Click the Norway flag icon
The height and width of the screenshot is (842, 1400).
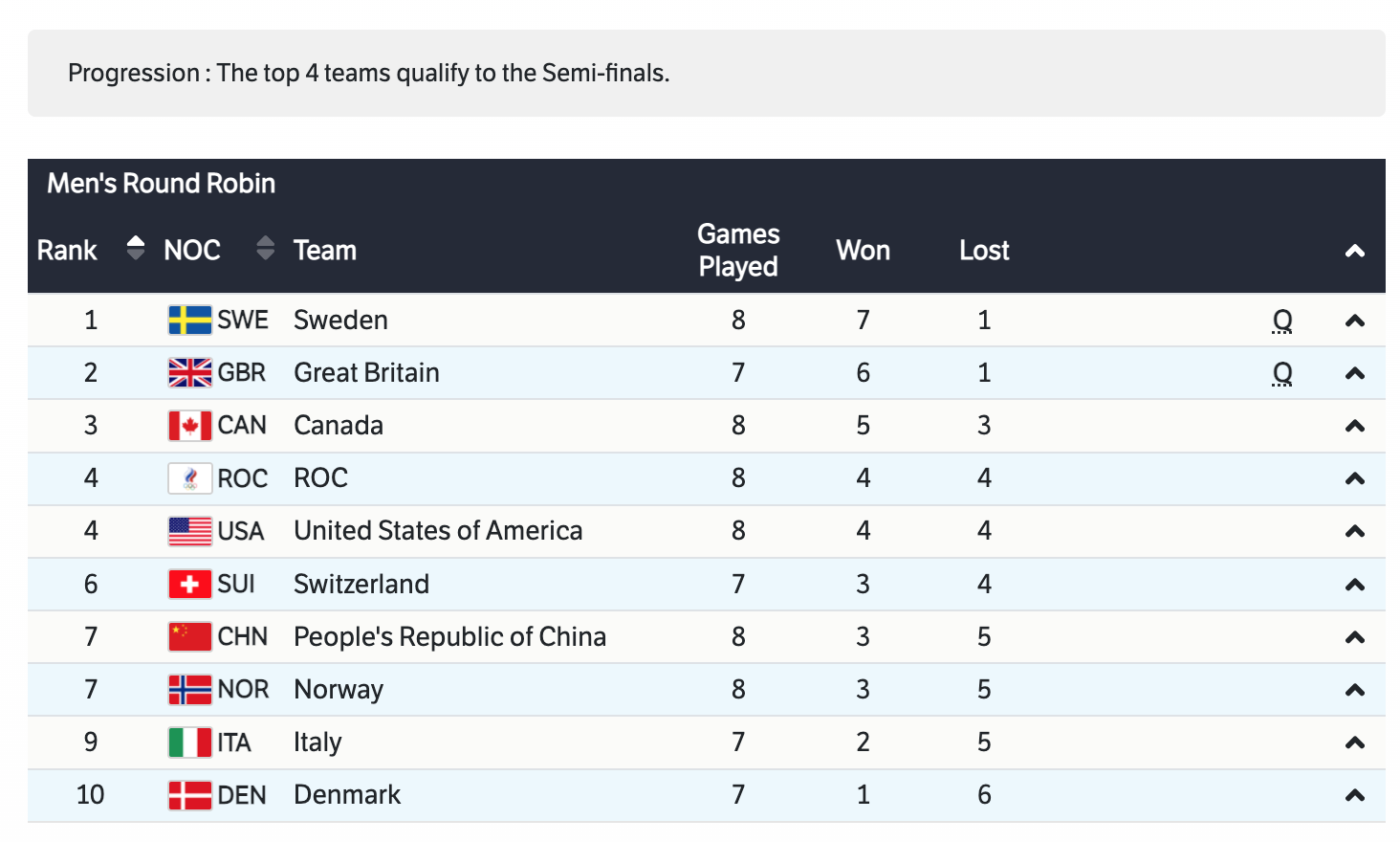click(x=189, y=690)
